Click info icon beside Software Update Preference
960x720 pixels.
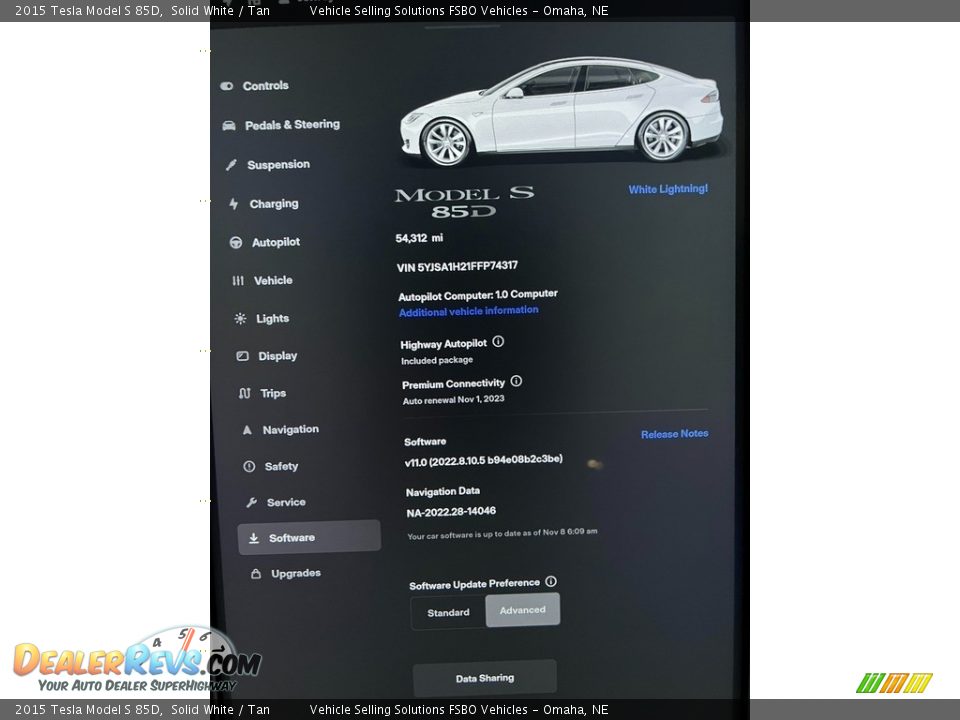(x=551, y=581)
